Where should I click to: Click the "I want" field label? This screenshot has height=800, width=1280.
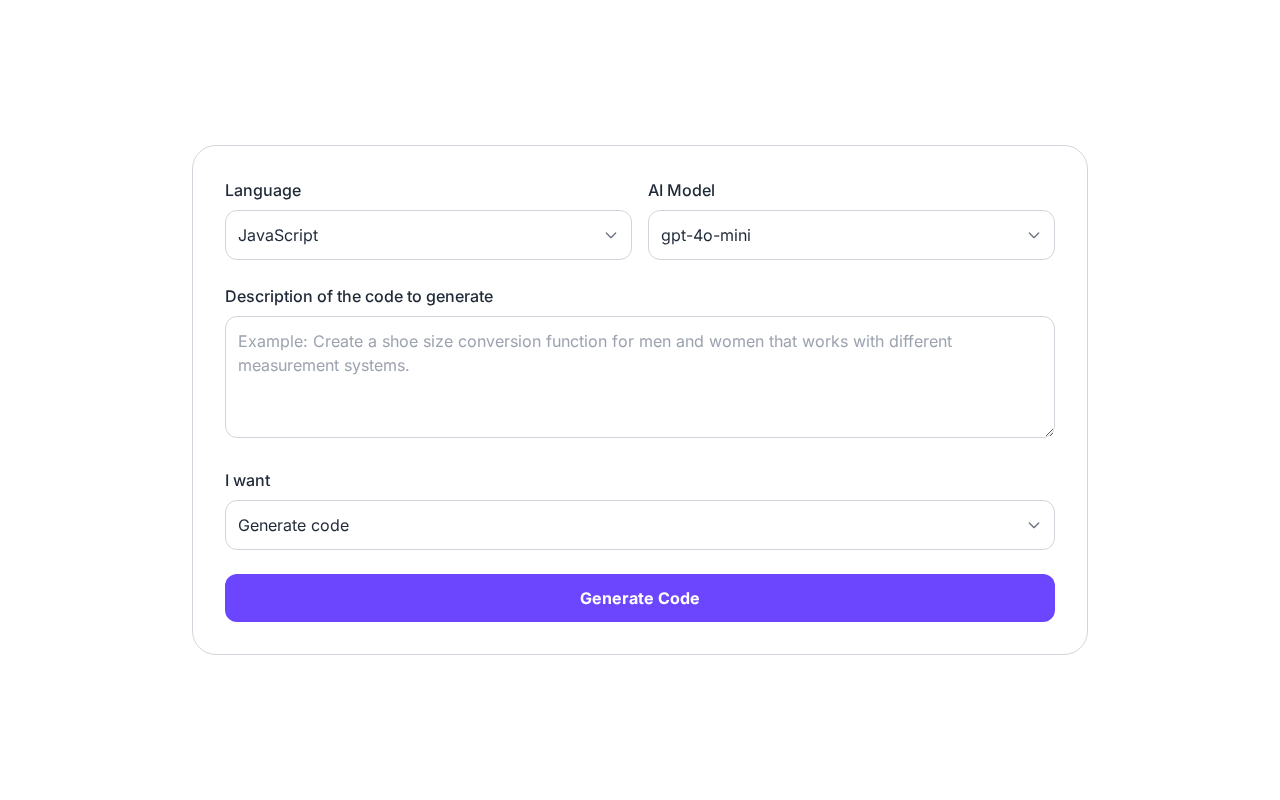(247, 480)
